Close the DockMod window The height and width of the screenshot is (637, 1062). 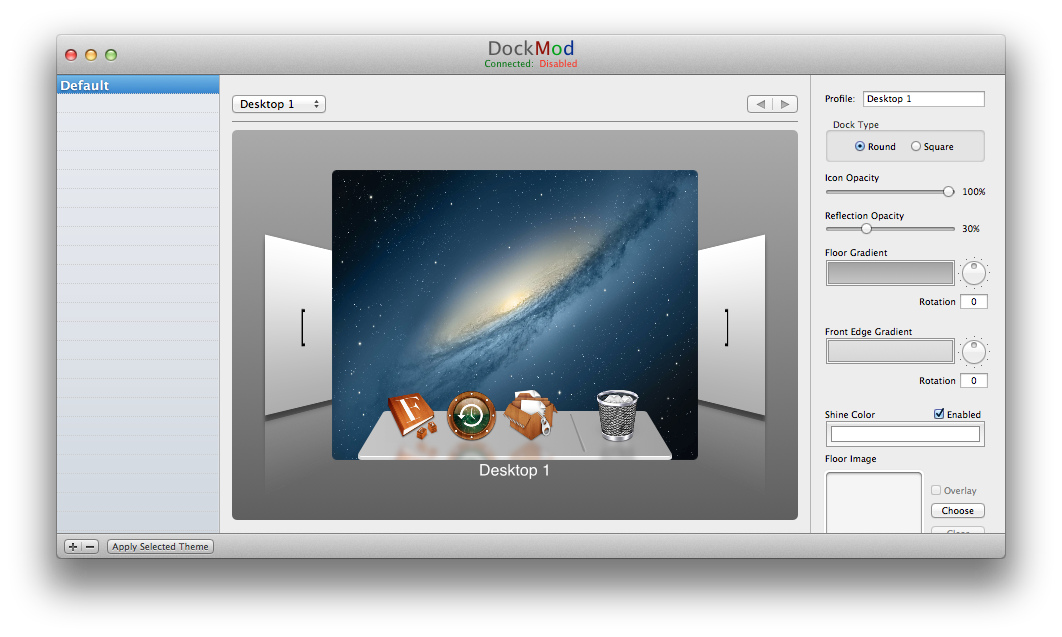pyautogui.click(x=70, y=55)
